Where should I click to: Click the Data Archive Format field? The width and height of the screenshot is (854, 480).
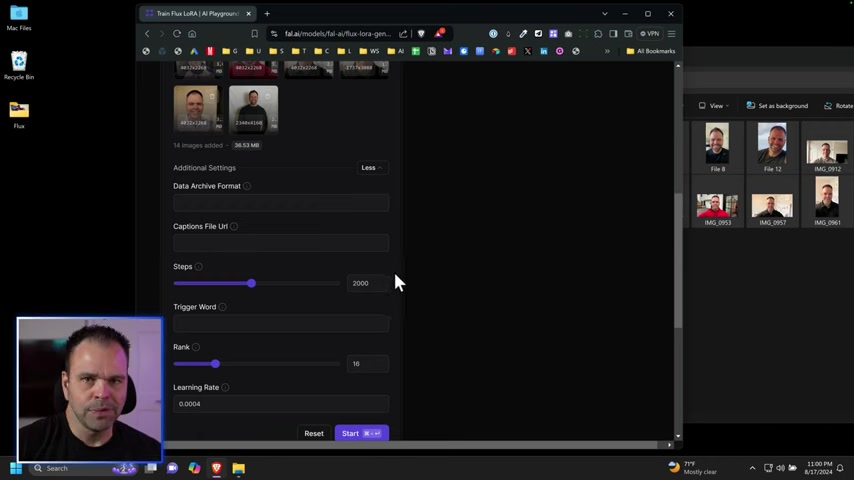pyautogui.click(x=281, y=203)
